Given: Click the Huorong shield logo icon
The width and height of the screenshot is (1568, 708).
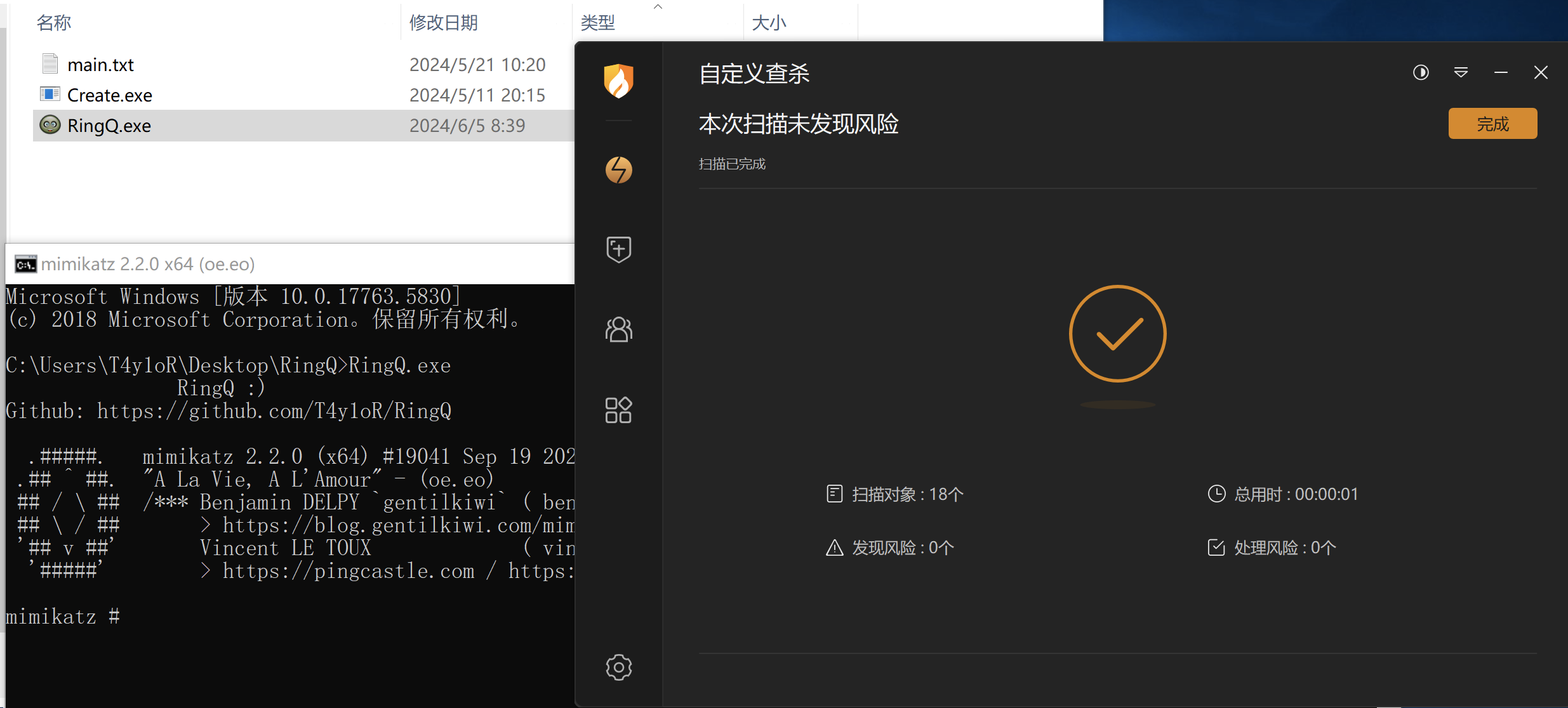Looking at the screenshot, I should pos(618,81).
